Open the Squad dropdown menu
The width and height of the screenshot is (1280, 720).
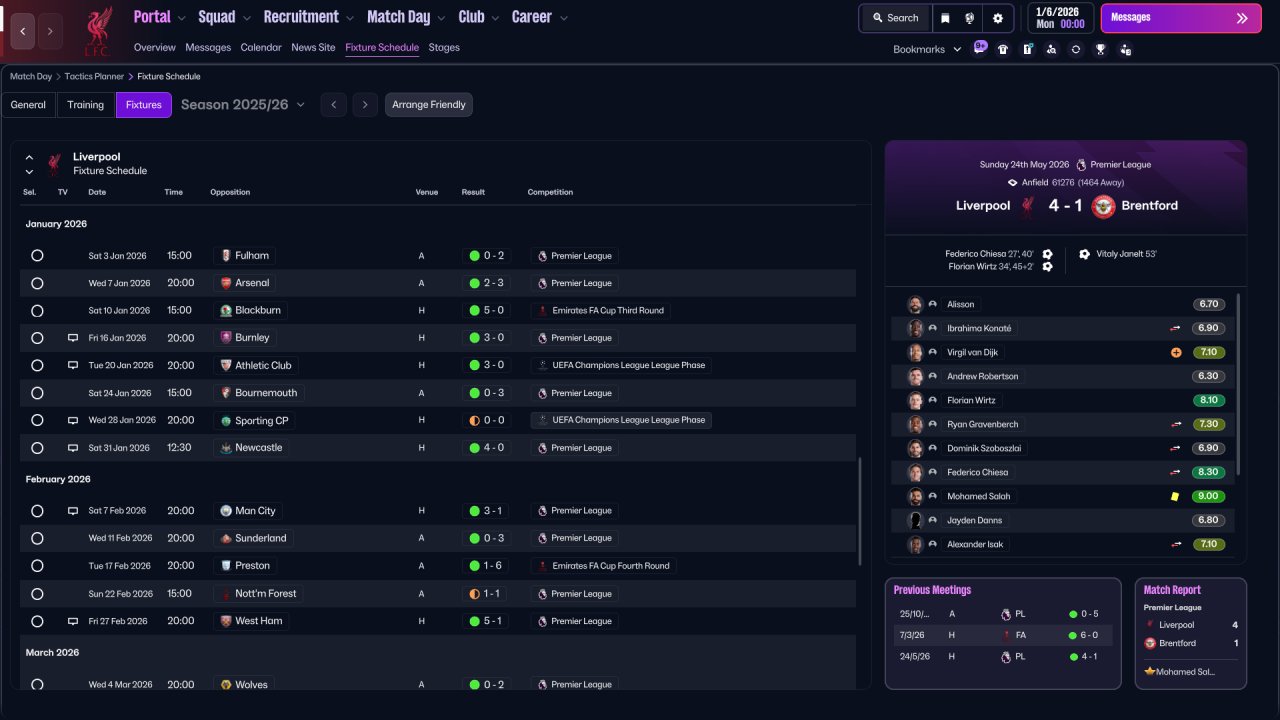225,17
